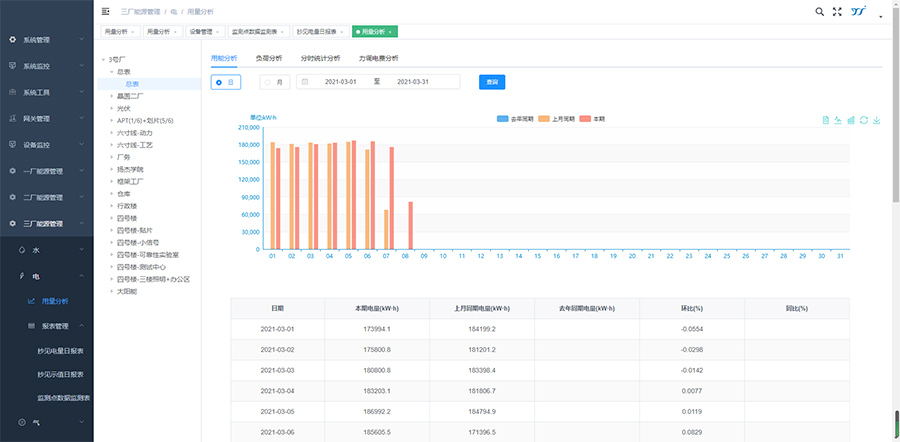Viewport: 900px width, 442px height.
Task: Open 力调电费分析 tab
Action: (x=378, y=58)
